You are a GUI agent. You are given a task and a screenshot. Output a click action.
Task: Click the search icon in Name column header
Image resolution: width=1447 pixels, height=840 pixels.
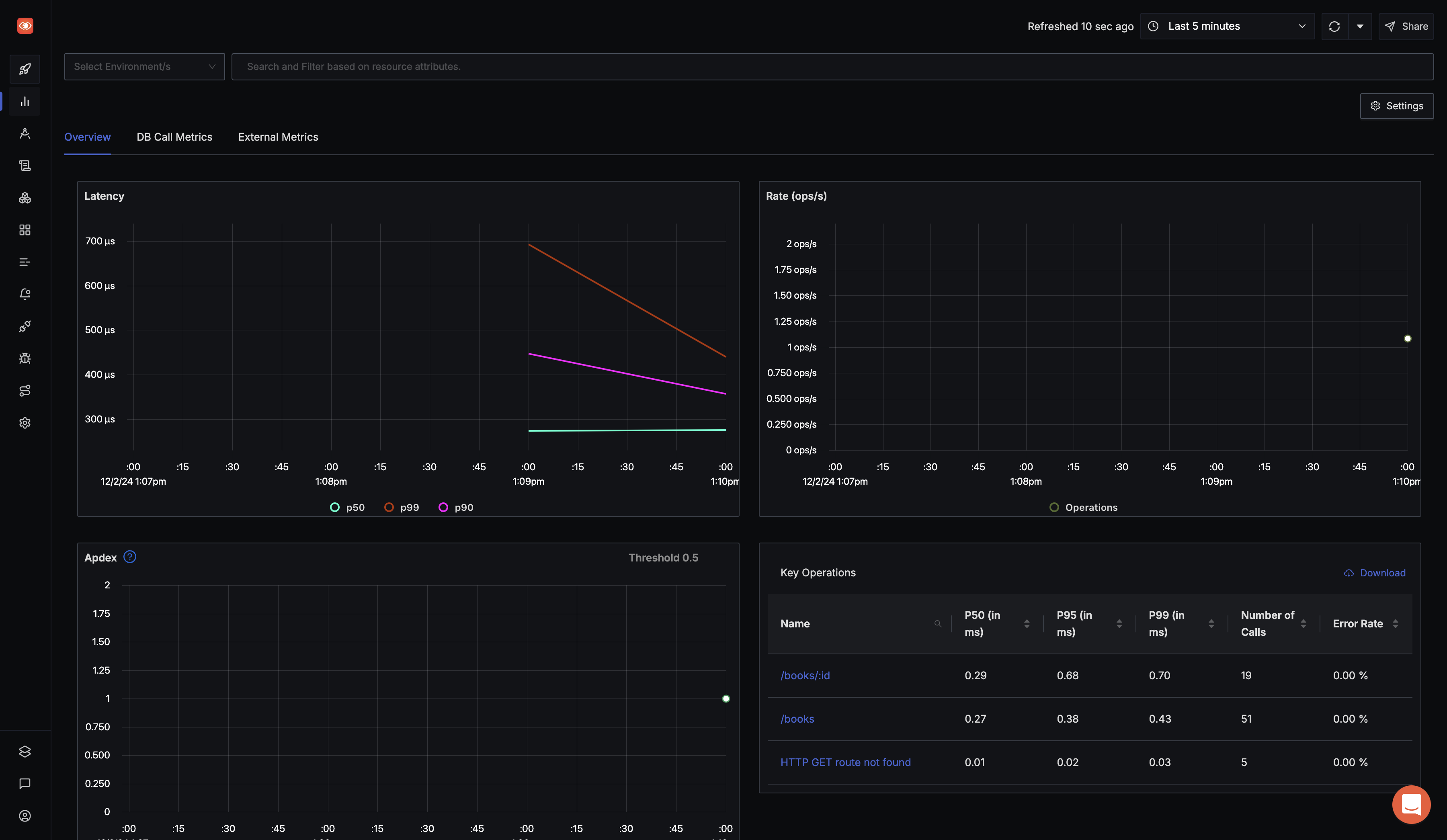click(938, 623)
